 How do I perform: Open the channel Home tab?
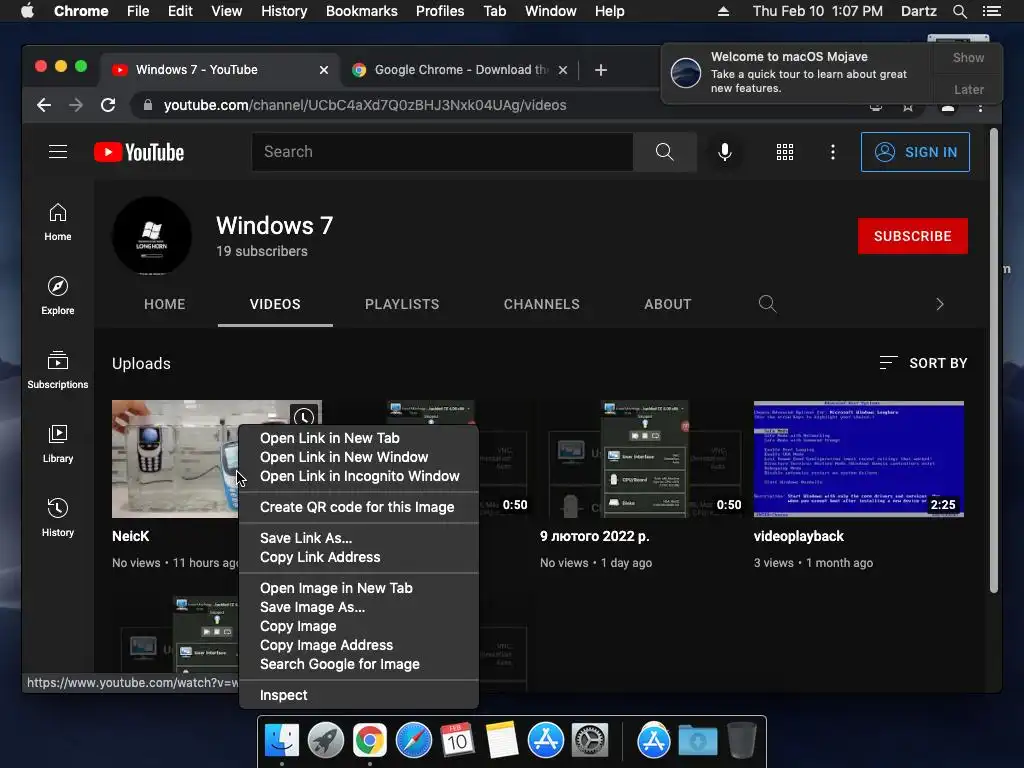coord(165,304)
